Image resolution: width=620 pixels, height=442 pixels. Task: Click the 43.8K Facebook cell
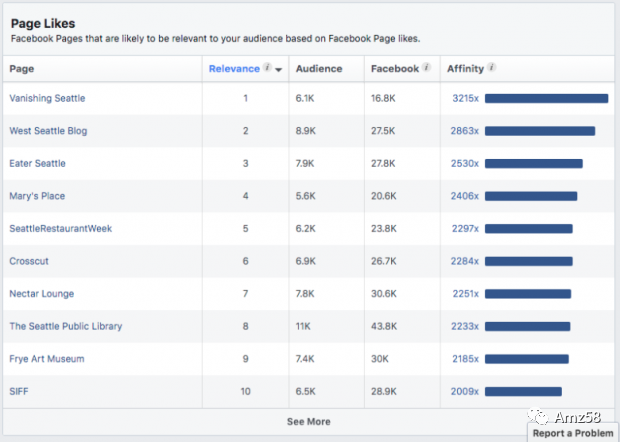click(384, 326)
